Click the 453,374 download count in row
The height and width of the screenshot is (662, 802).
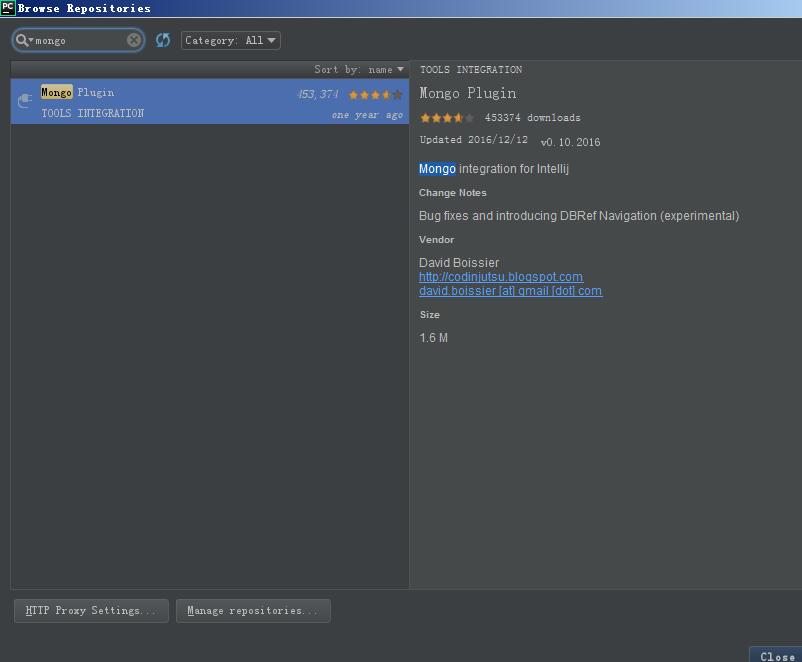click(318, 94)
